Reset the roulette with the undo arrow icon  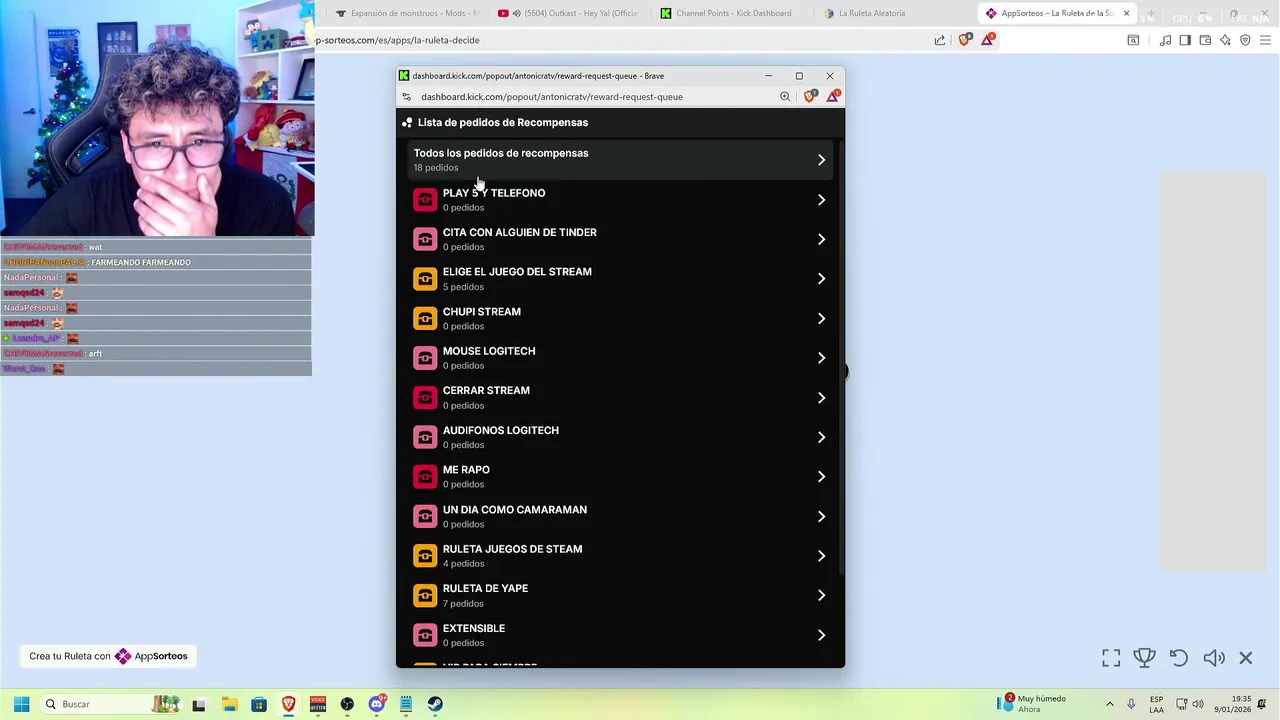click(x=1179, y=658)
